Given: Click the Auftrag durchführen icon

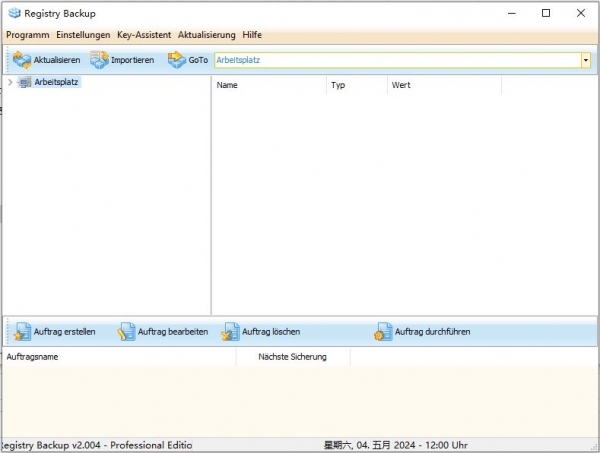Looking at the screenshot, I should 383,332.
